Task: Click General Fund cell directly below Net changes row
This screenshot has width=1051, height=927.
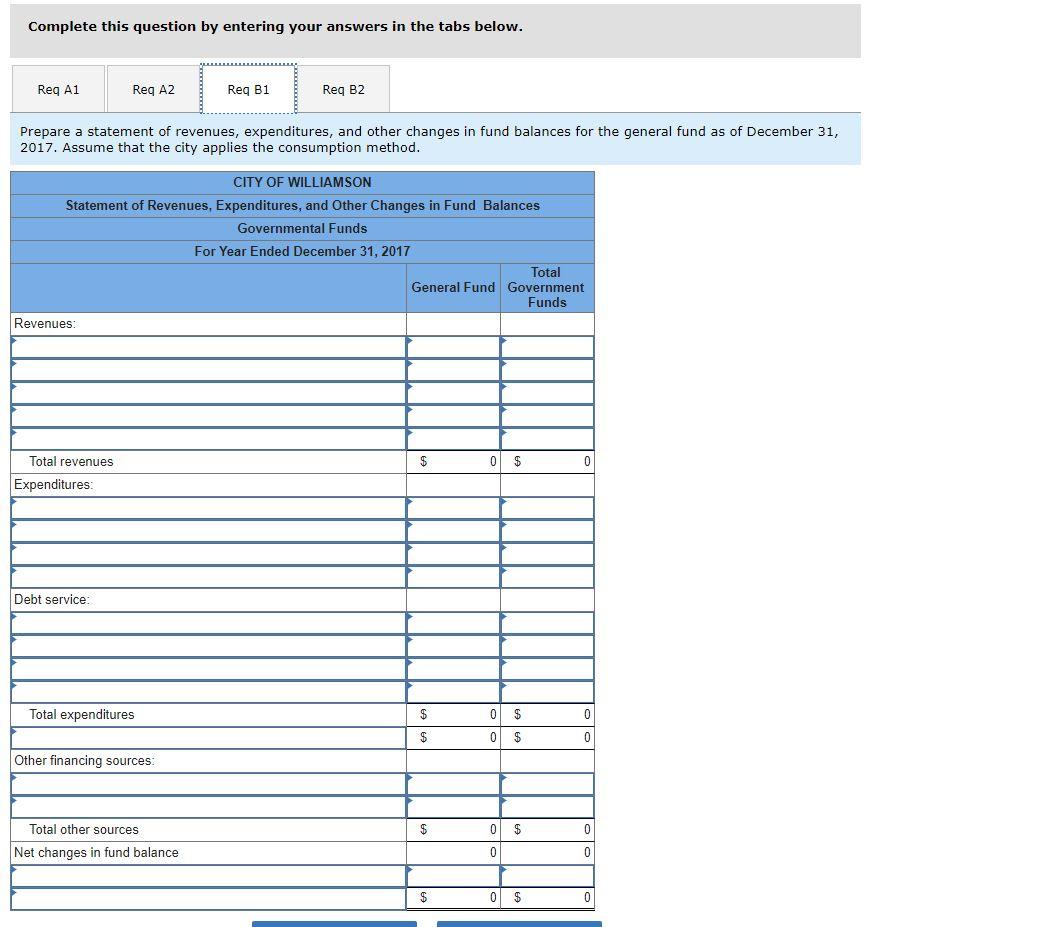Action: (x=454, y=876)
